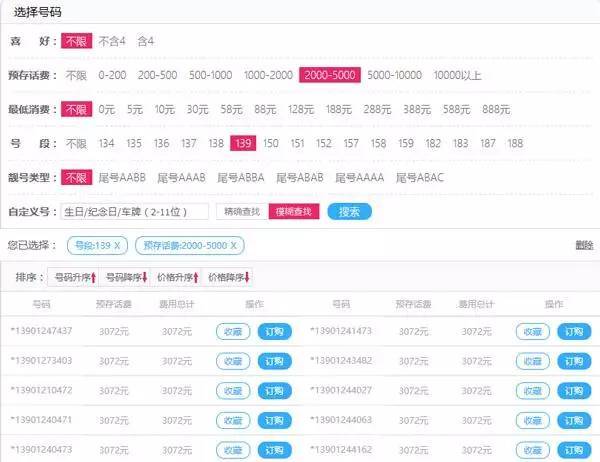Image resolution: width=600 pixels, height=462 pixels.
Task: Click the 删除 link to clear selections
Action: click(584, 245)
